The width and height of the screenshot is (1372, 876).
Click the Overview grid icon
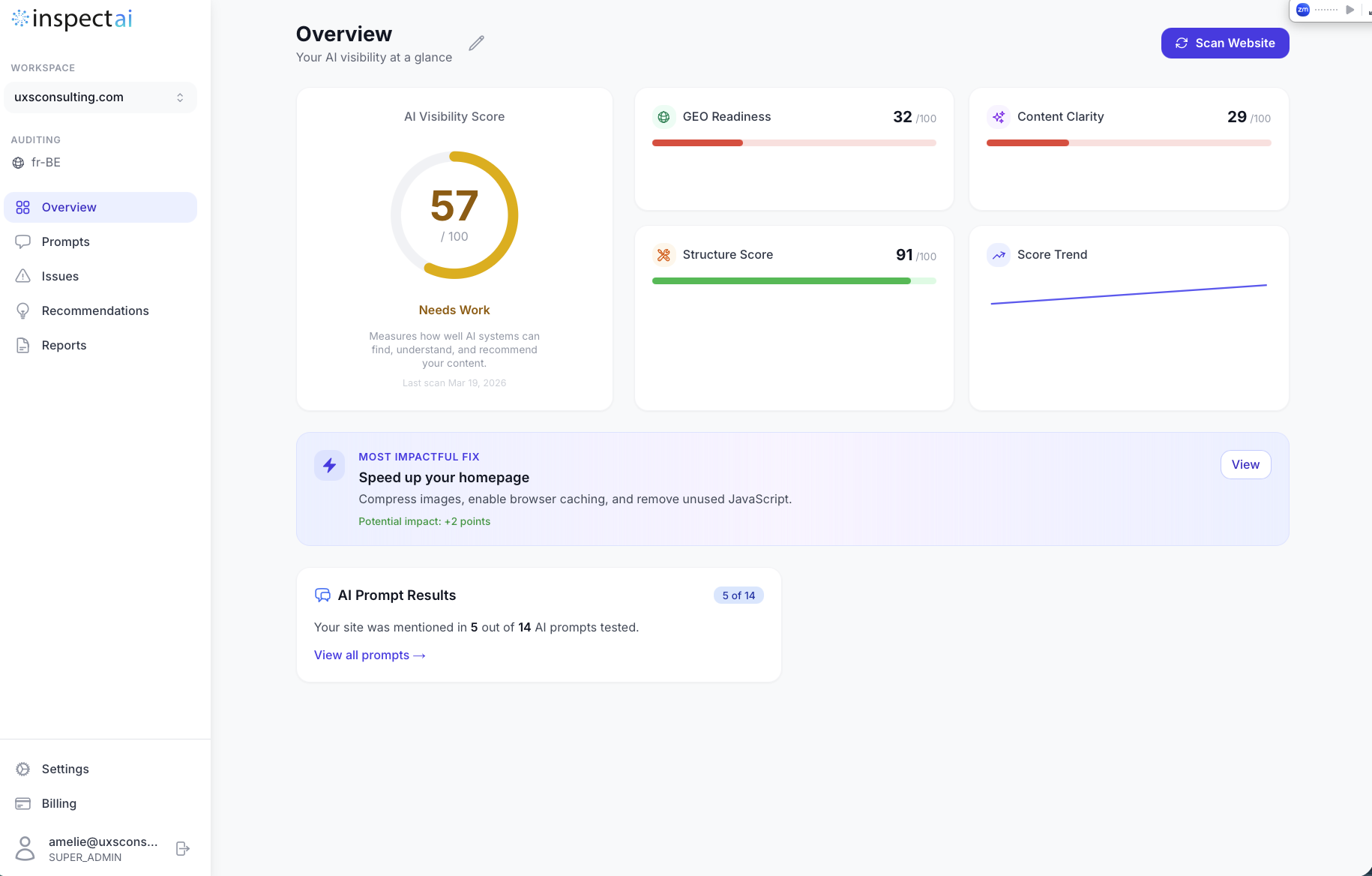pyautogui.click(x=23, y=208)
